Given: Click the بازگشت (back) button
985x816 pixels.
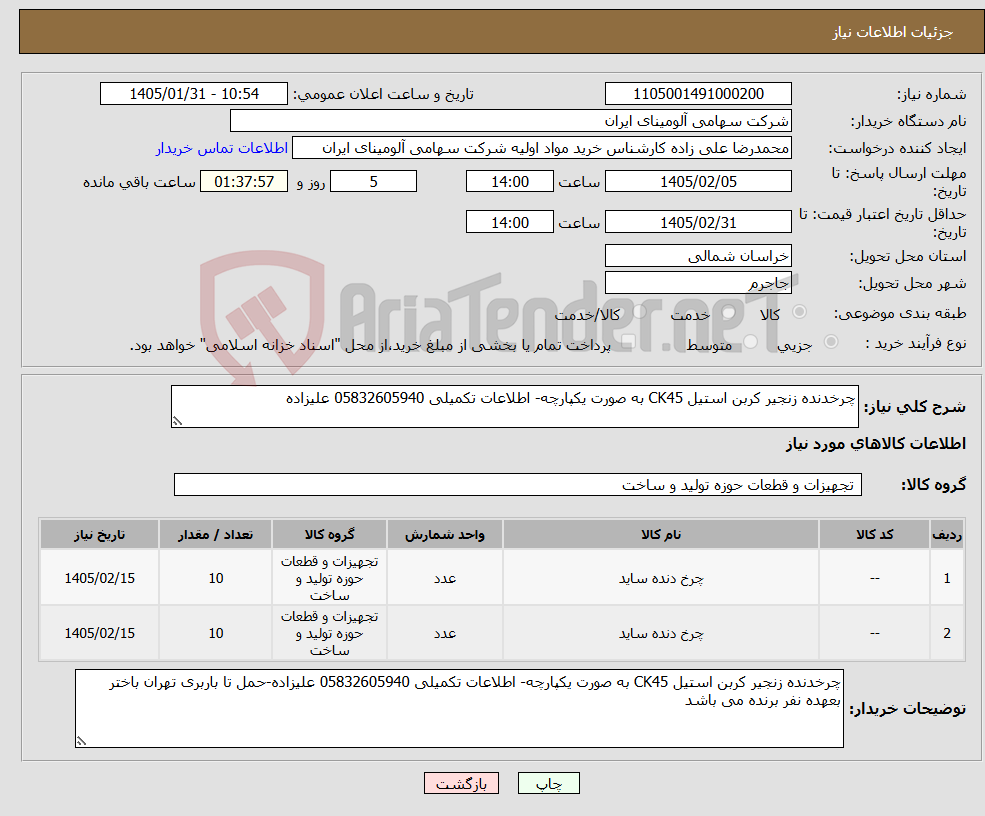Looking at the screenshot, I should [x=461, y=783].
